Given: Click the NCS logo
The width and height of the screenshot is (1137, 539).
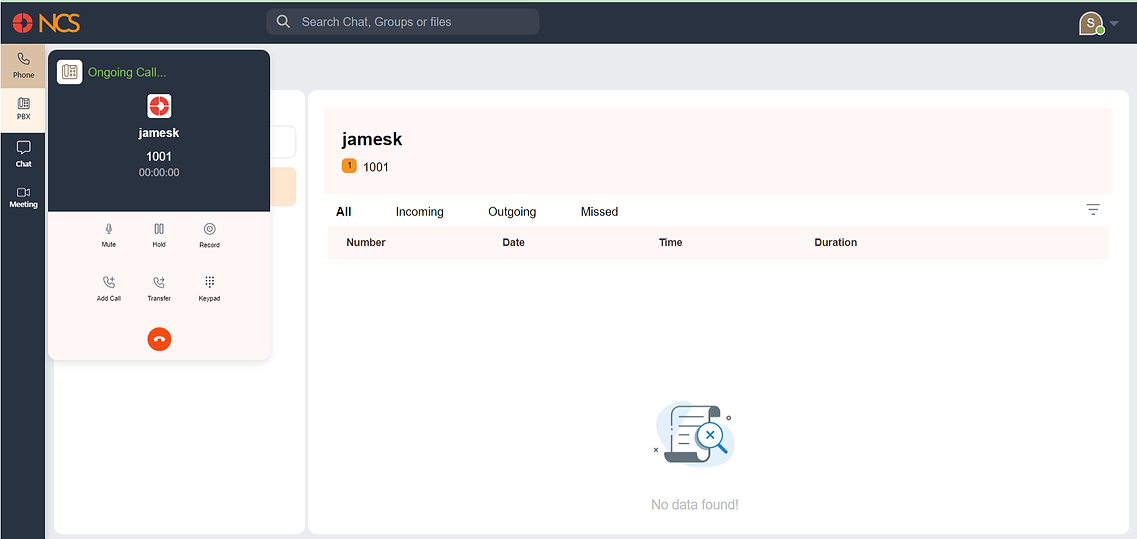Looking at the screenshot, I should 46,22.
